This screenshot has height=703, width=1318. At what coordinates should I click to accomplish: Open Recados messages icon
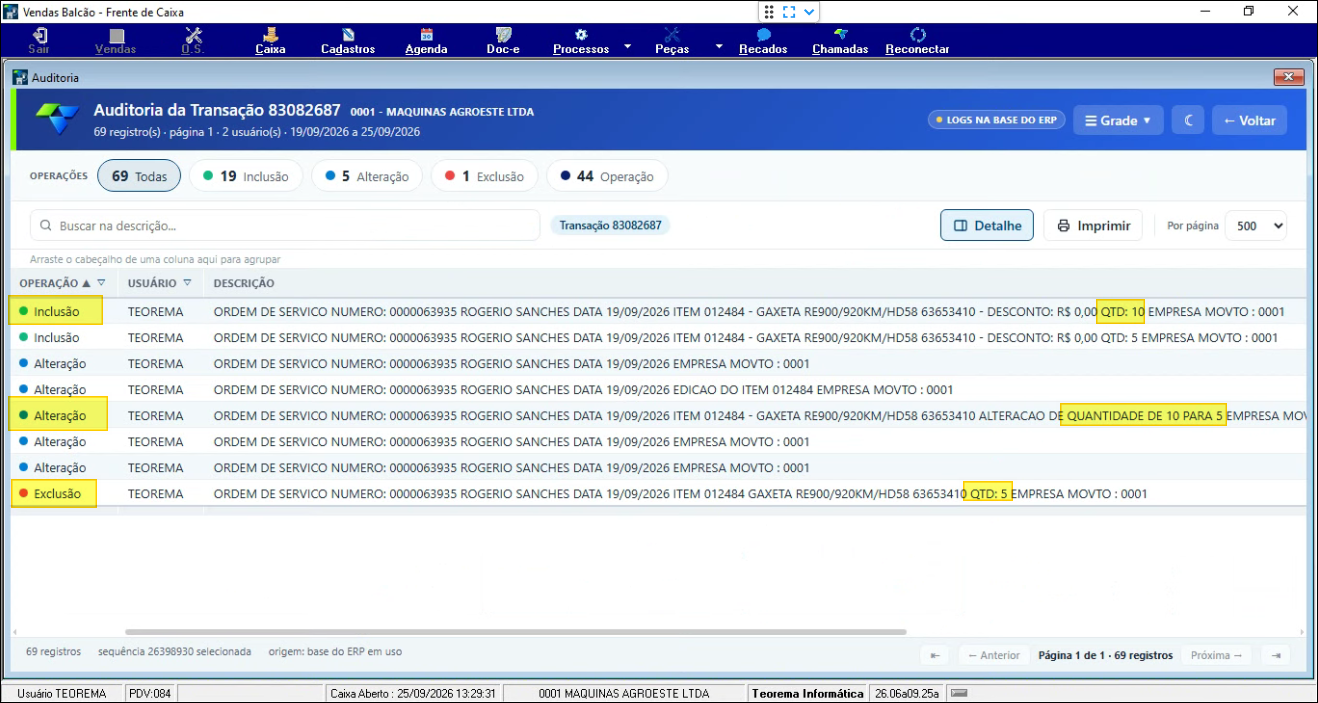(x=763, y=36)
